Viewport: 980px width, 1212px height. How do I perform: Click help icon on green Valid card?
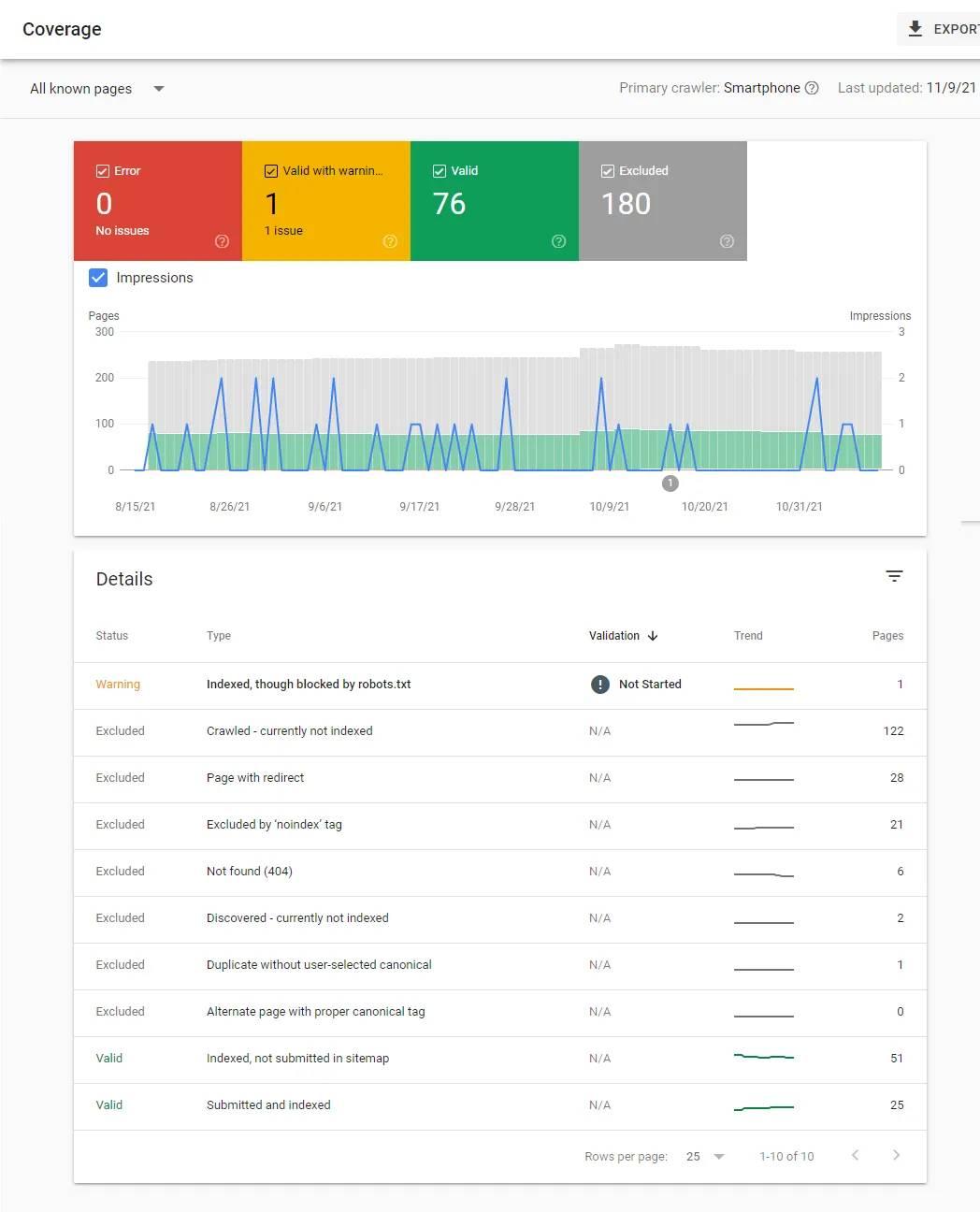coord(558,241)
